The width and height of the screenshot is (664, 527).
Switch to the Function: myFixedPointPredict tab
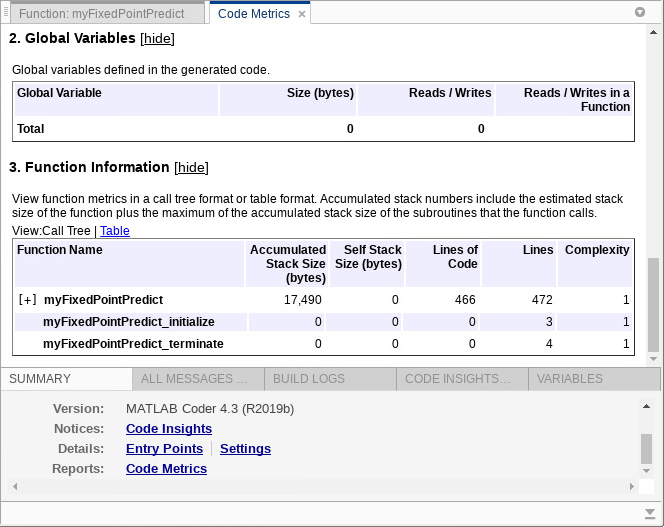click(102, 14)
